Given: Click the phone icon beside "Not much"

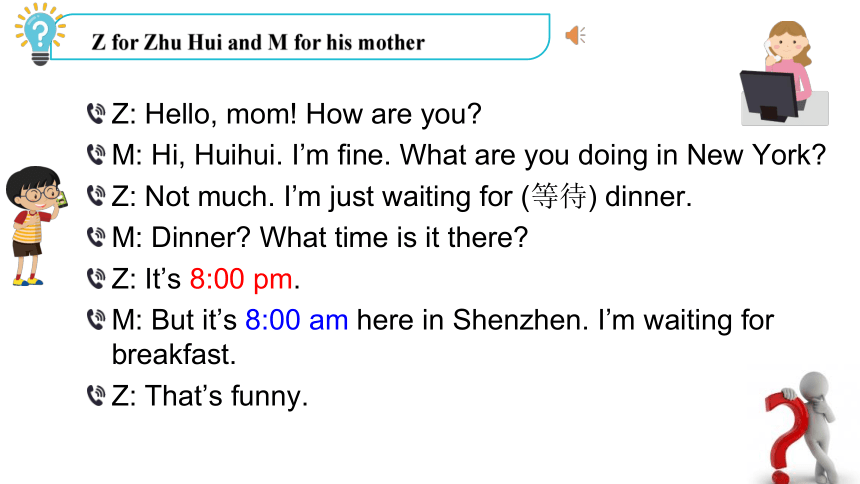Looking at the screenshot, I should 96,196.
